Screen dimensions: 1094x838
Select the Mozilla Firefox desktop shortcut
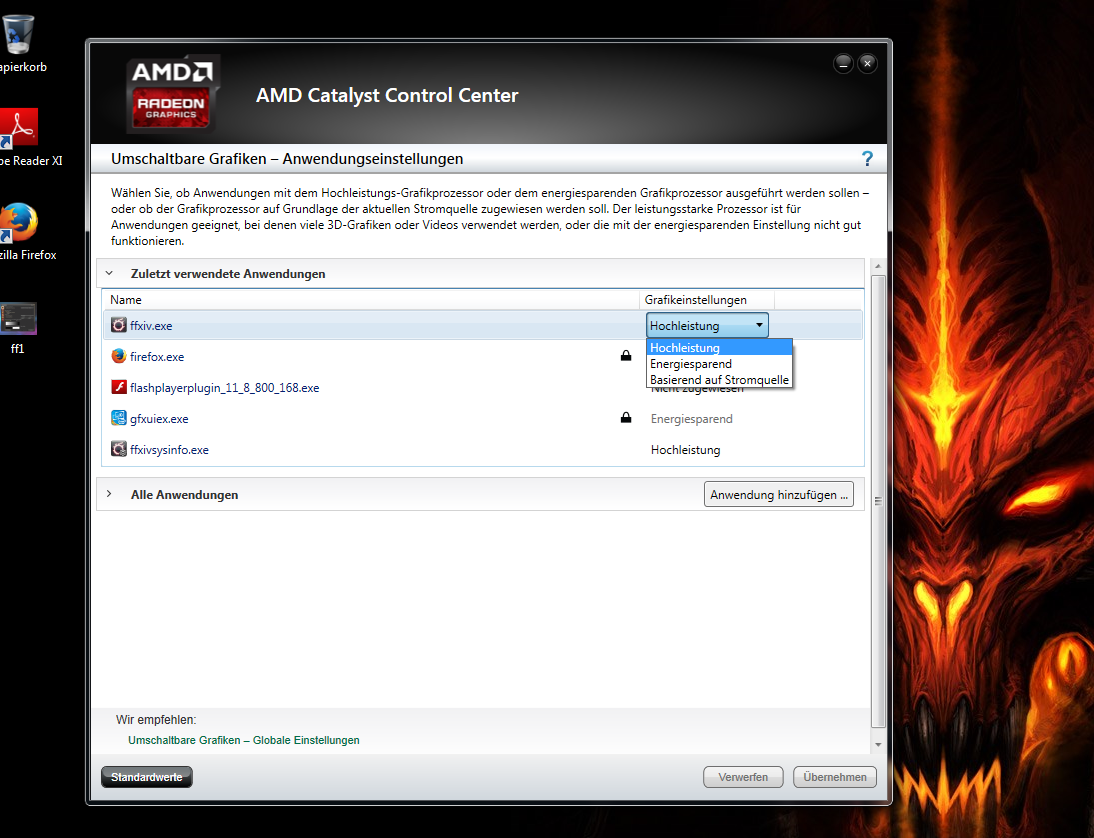20,223
